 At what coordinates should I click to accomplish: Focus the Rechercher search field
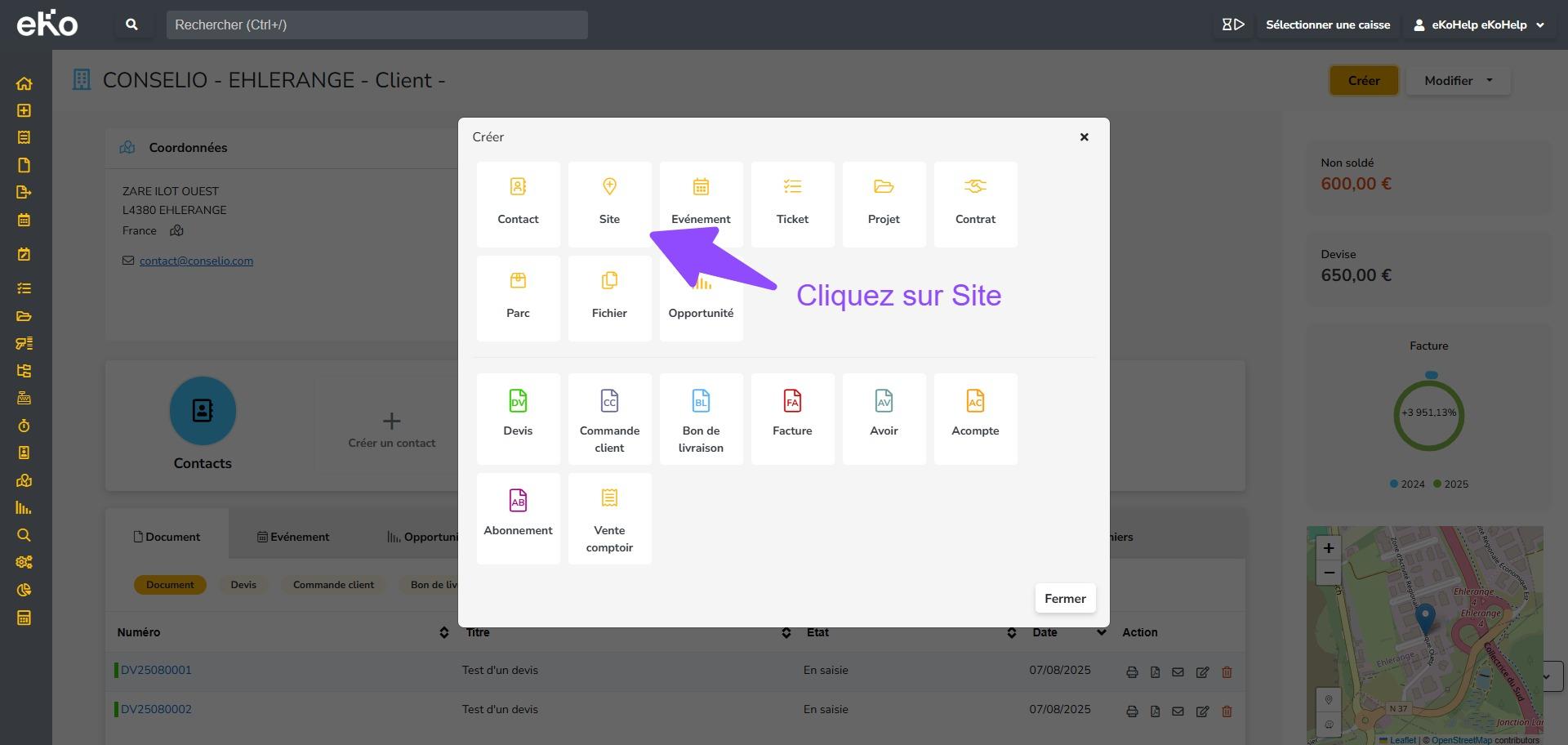pyautogui.click(x=376, y=25)
